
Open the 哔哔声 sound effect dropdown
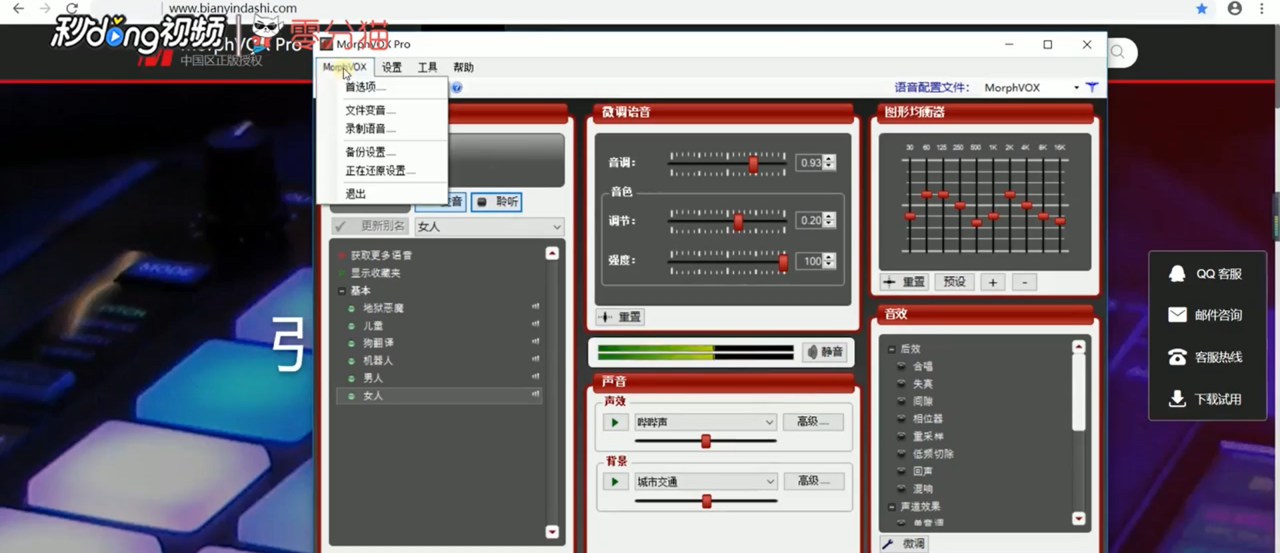coord(705,423)
